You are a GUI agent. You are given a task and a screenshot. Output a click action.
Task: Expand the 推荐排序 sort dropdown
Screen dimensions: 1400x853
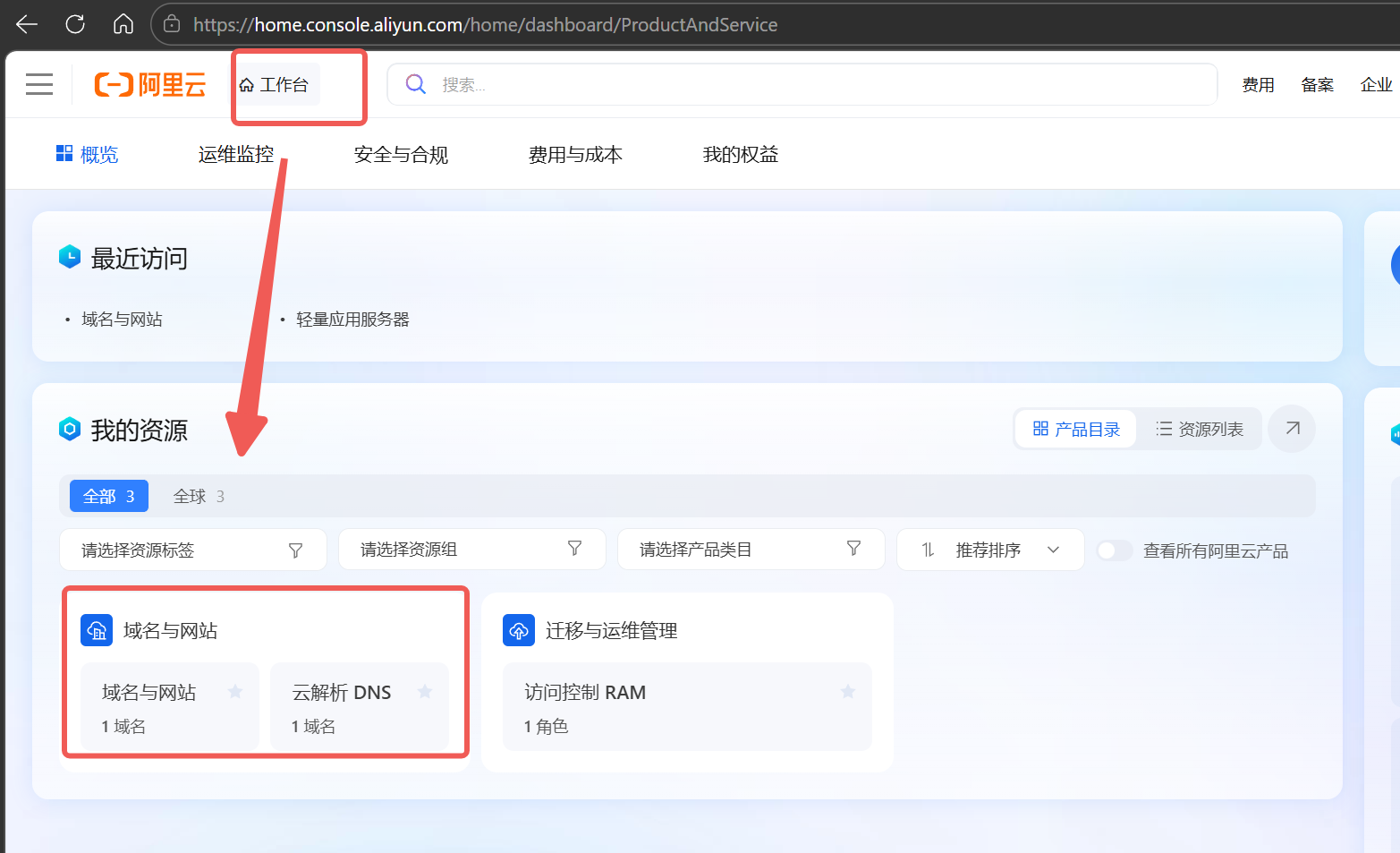click(991, 550)
